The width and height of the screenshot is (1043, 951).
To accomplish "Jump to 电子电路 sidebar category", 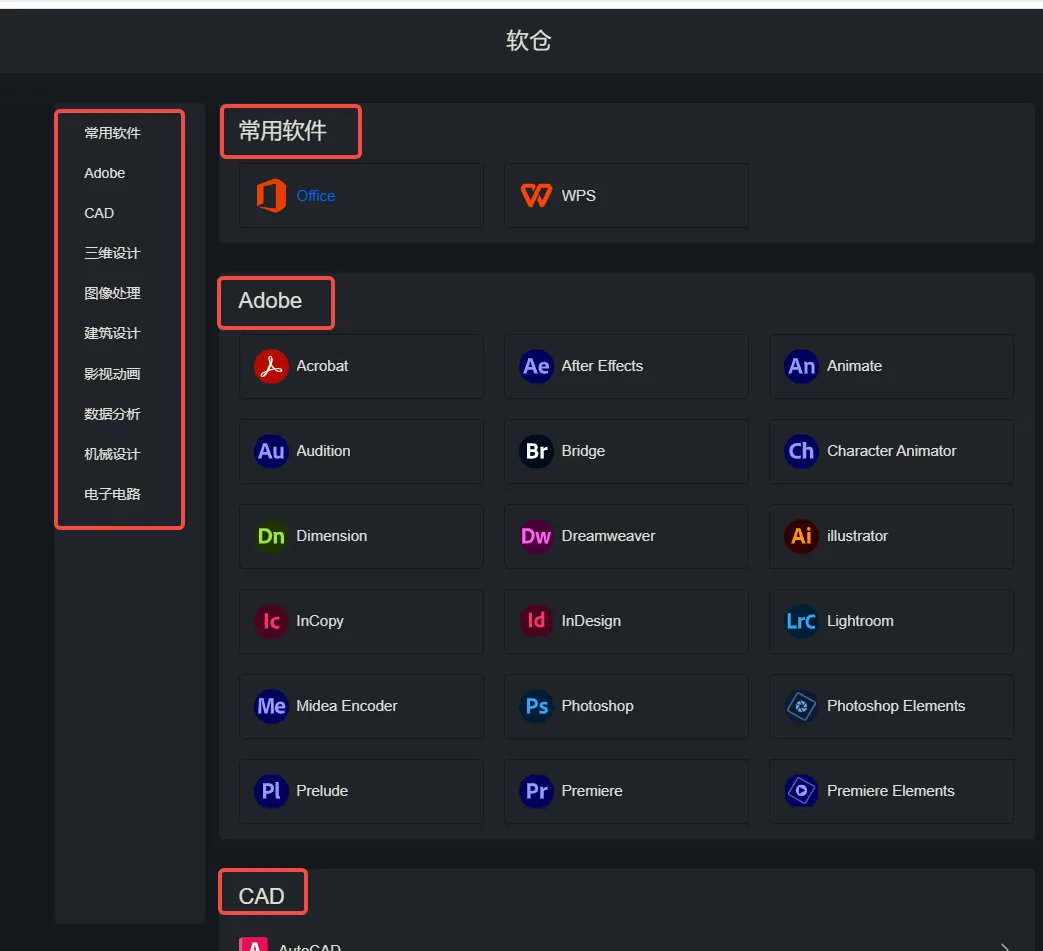I will click(112, 494).
